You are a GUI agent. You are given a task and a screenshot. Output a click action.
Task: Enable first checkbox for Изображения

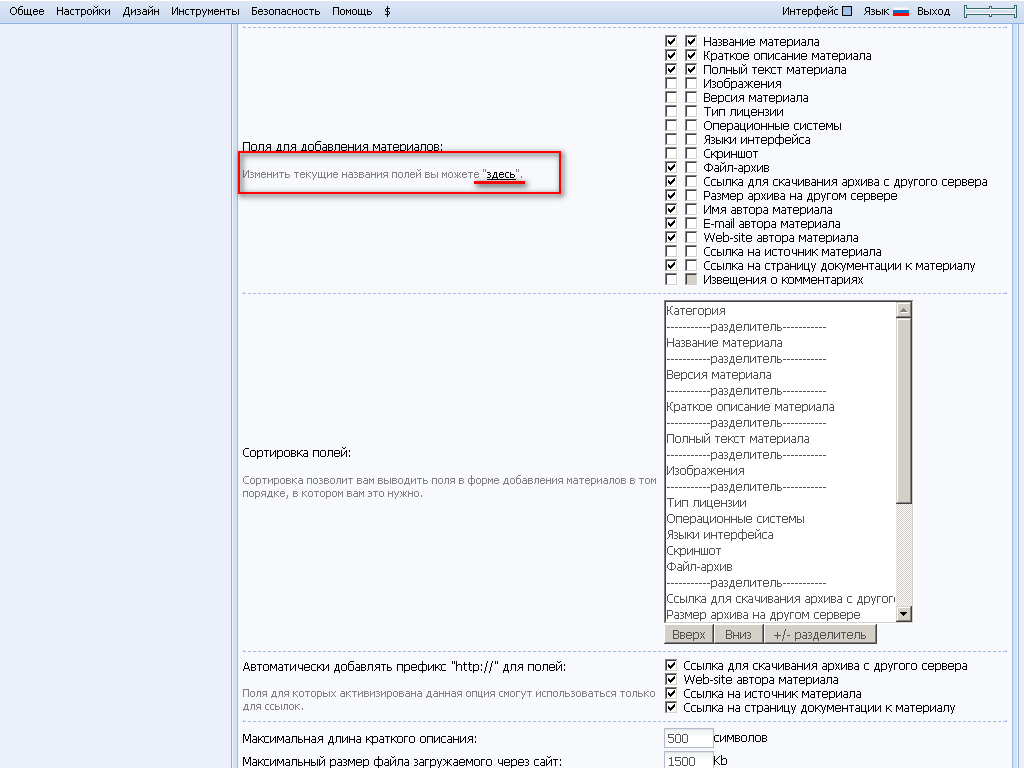pyautogui.click(x=671, y=84)
